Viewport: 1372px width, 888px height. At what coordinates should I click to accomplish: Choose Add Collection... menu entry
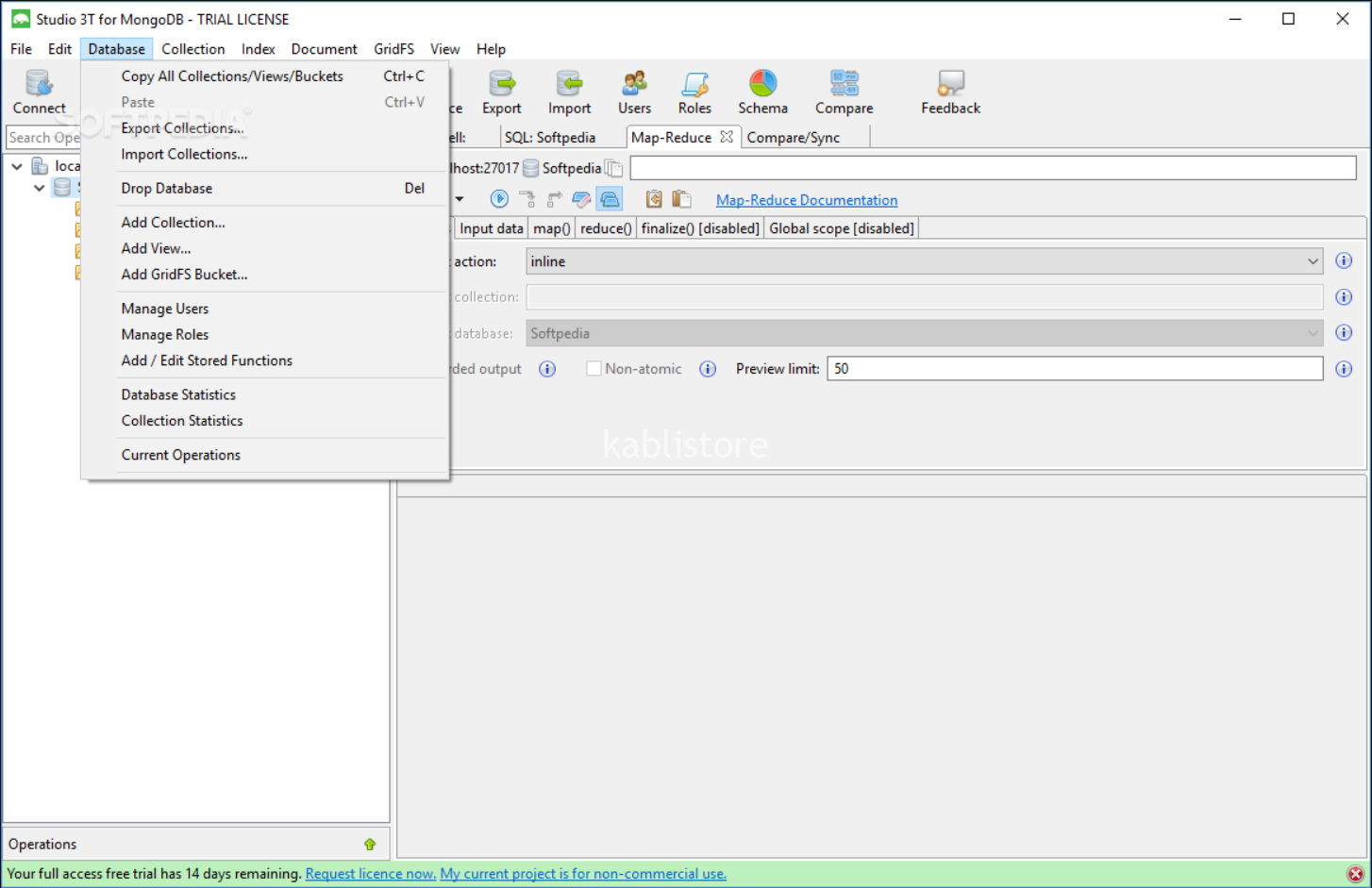tap(265, 223)
